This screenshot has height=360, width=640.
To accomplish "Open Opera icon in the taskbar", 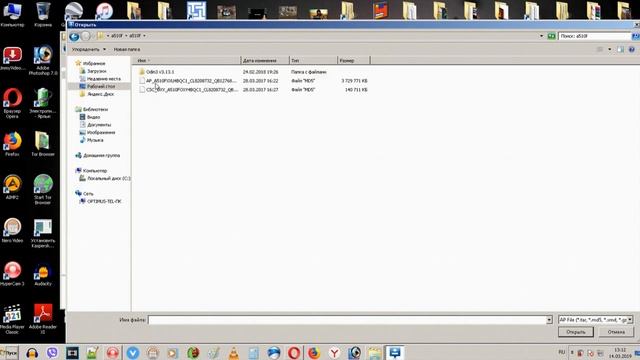I will tap(293, 353).
